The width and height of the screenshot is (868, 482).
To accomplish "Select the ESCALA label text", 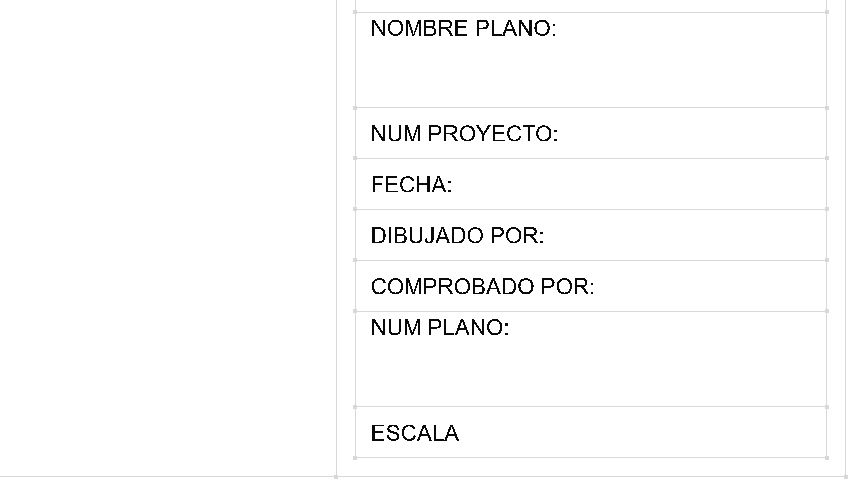I will pos(415,433).
